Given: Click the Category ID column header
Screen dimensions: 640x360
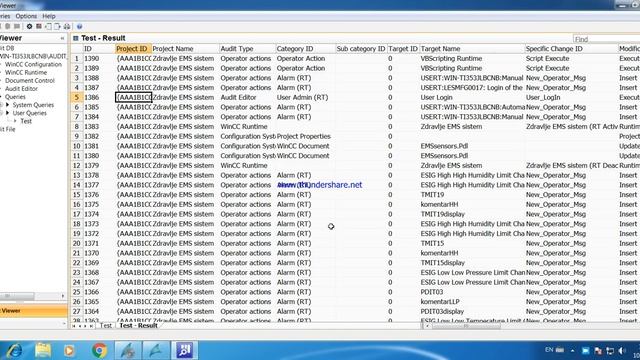Looking at the screenshot, I should 305,49.
